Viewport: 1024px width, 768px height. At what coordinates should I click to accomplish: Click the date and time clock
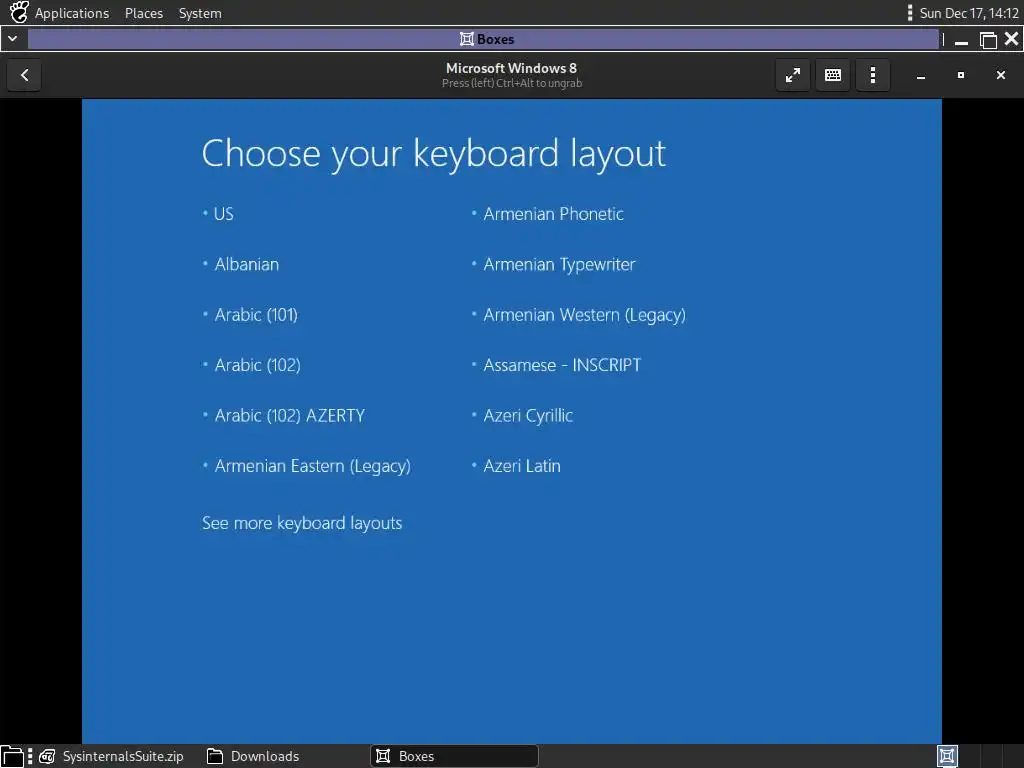point(968,13)
